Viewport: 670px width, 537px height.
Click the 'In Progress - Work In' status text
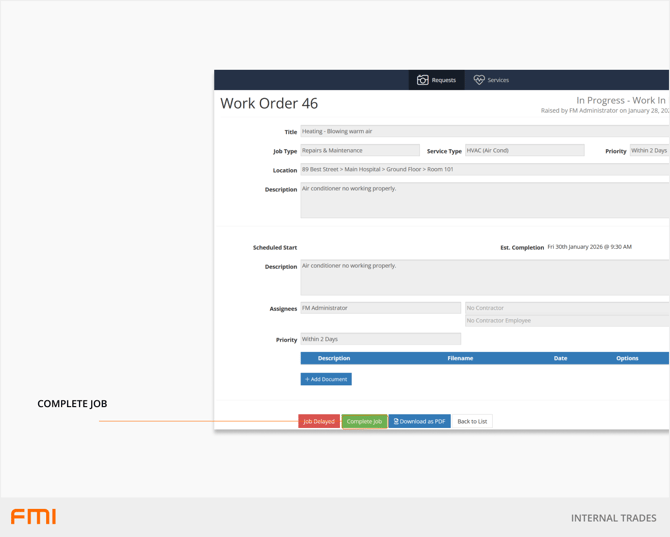(621, 100)
